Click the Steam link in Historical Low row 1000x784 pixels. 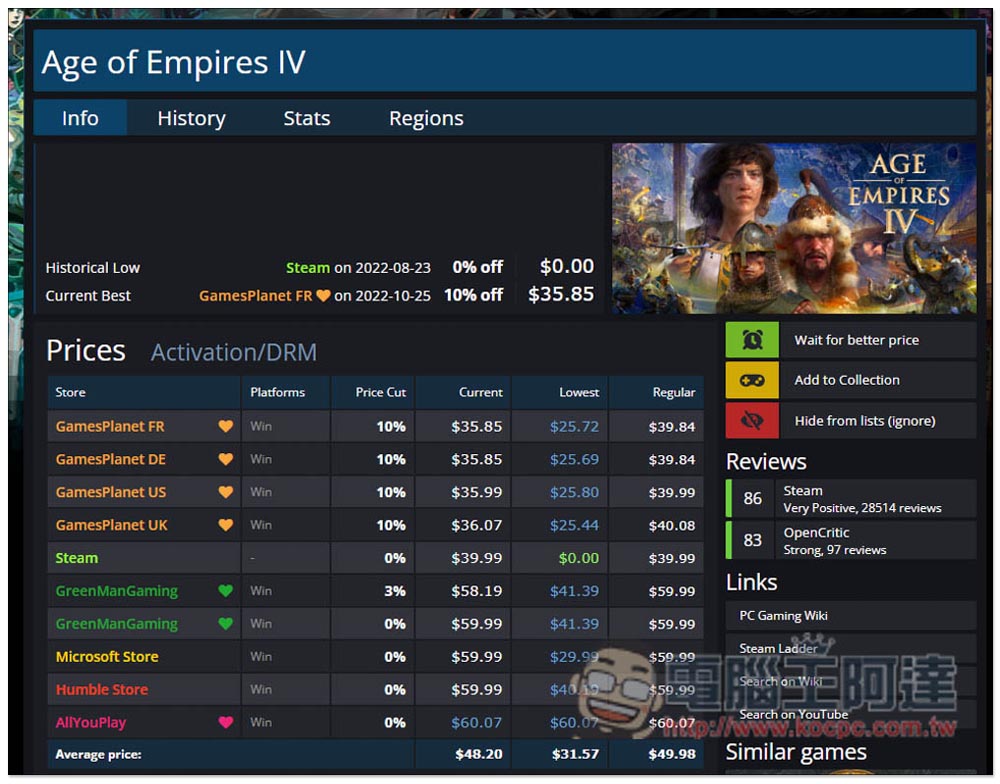(x=307, y=267)
